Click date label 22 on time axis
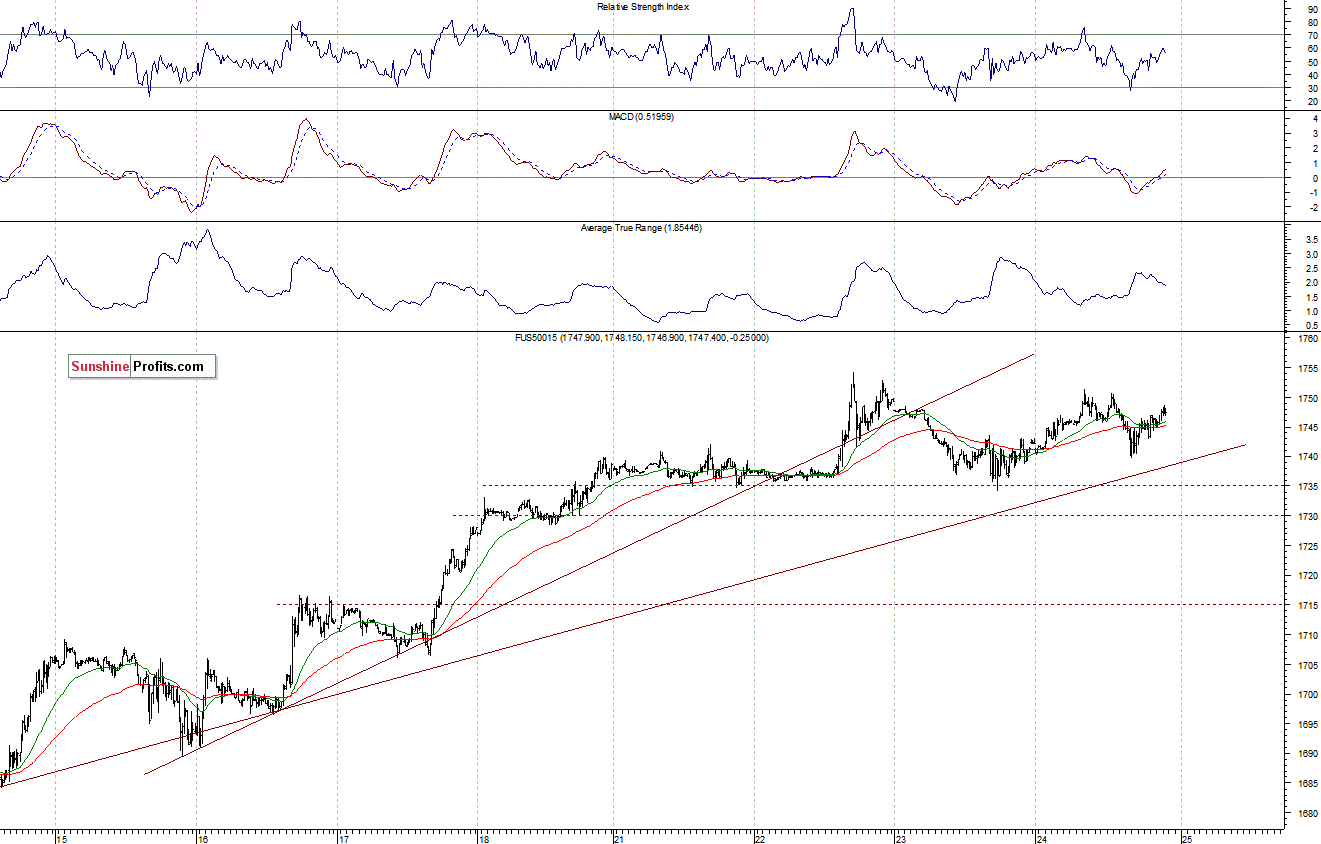This screenshot has width=1321, height=844. pyautogui.click(x=760, y=838)
